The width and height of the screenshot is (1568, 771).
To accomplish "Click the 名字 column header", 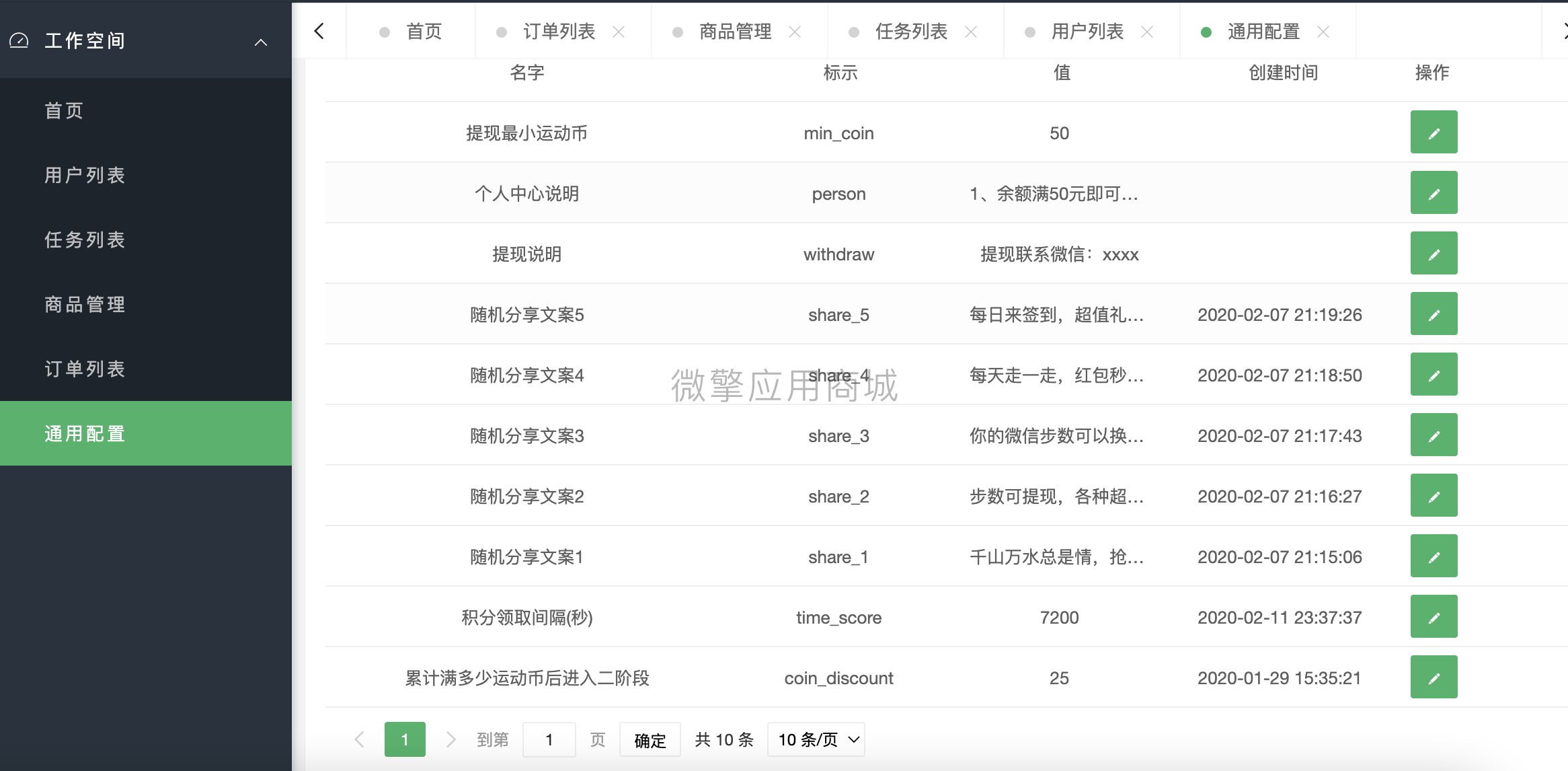I will [x=526, y=73].
